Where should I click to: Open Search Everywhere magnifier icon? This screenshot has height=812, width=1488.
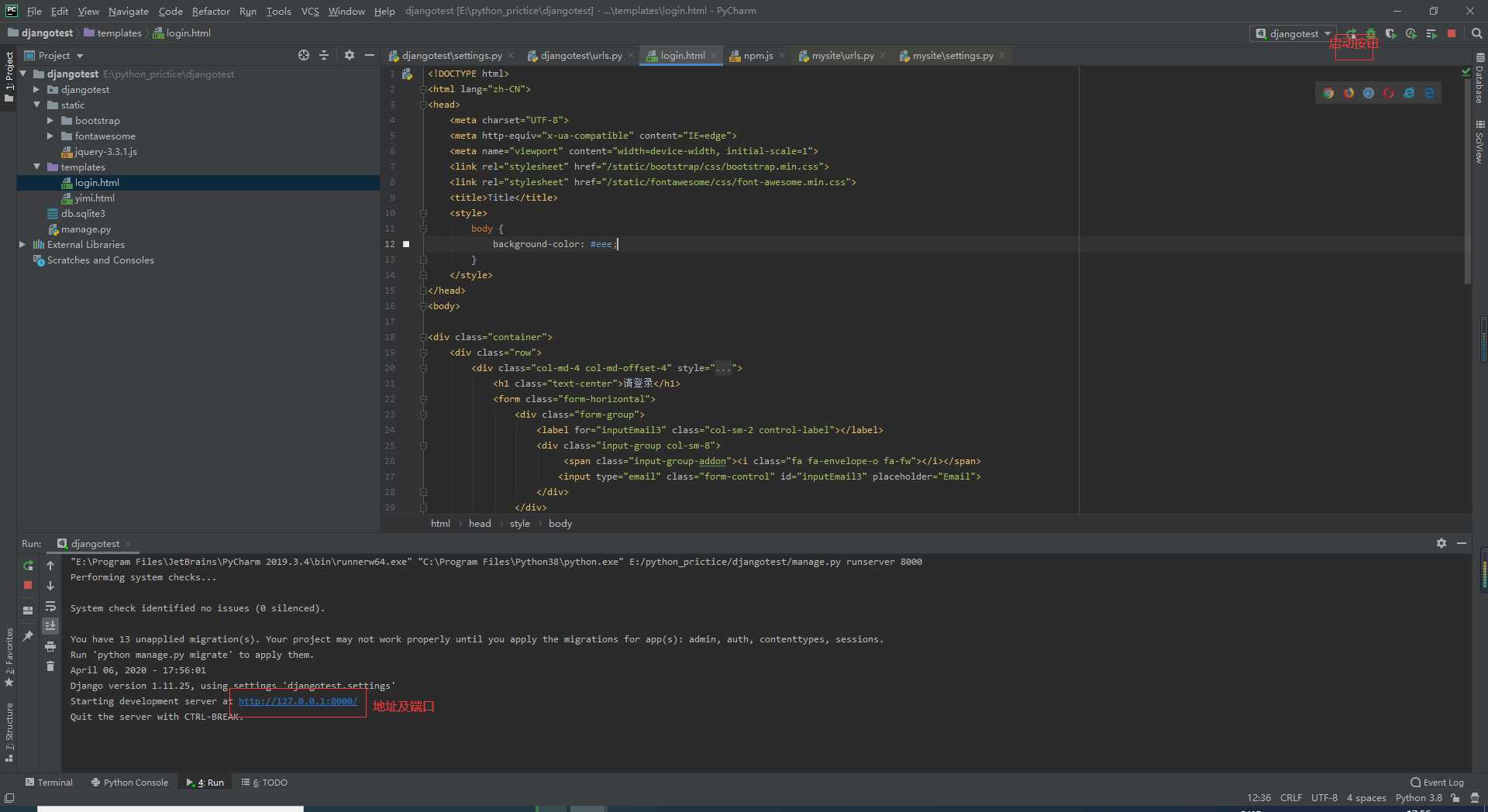[1477, 34]
